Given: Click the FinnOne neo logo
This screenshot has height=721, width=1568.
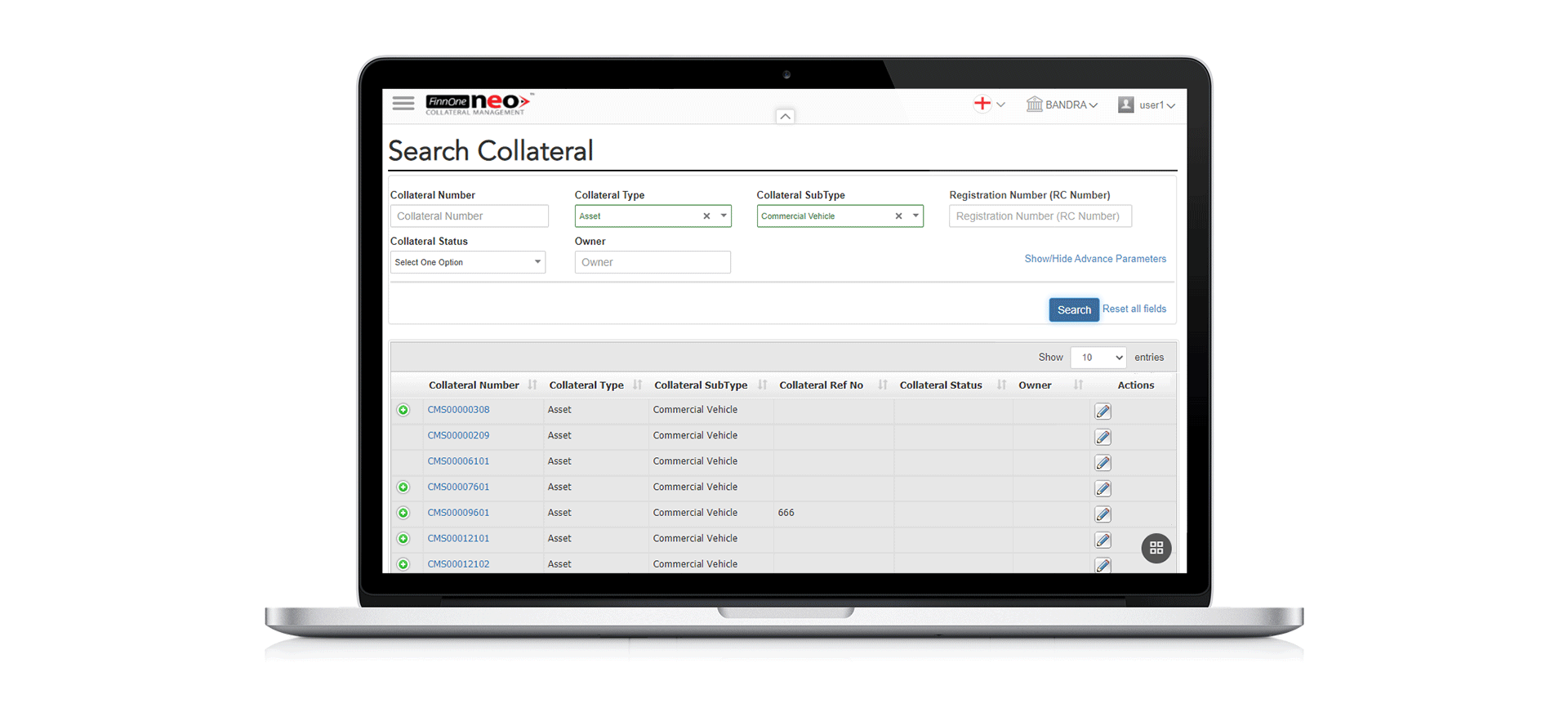Looking at the screenshot, I should click(478, 104).
